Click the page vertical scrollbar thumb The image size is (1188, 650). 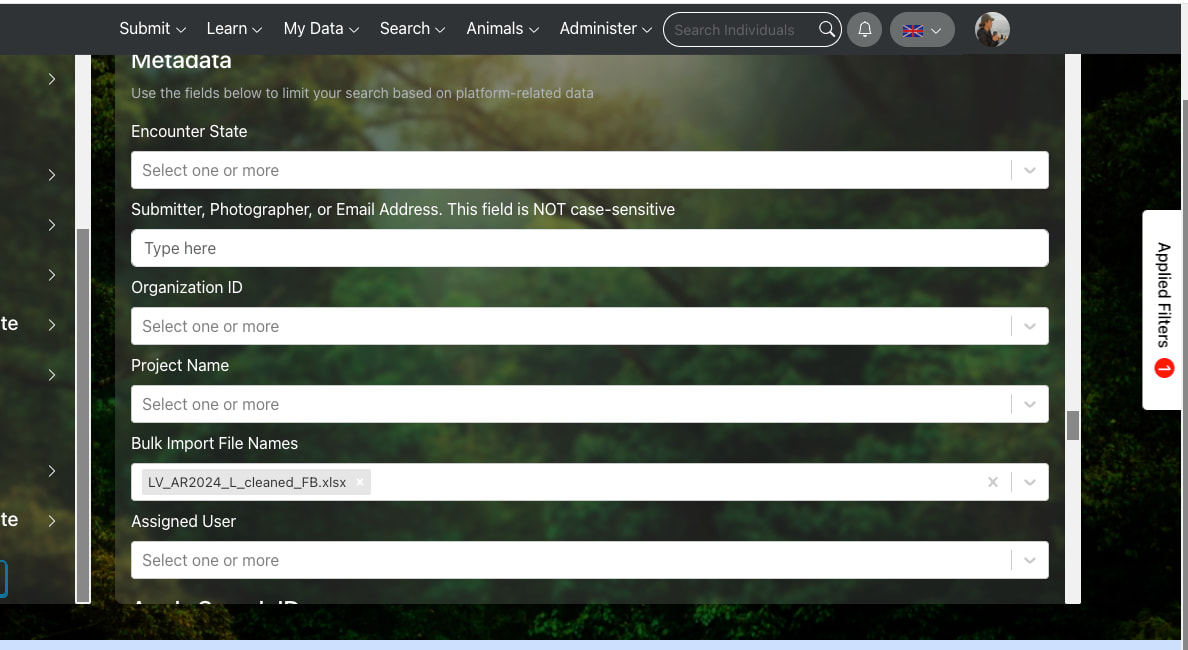coord(1073,425)
